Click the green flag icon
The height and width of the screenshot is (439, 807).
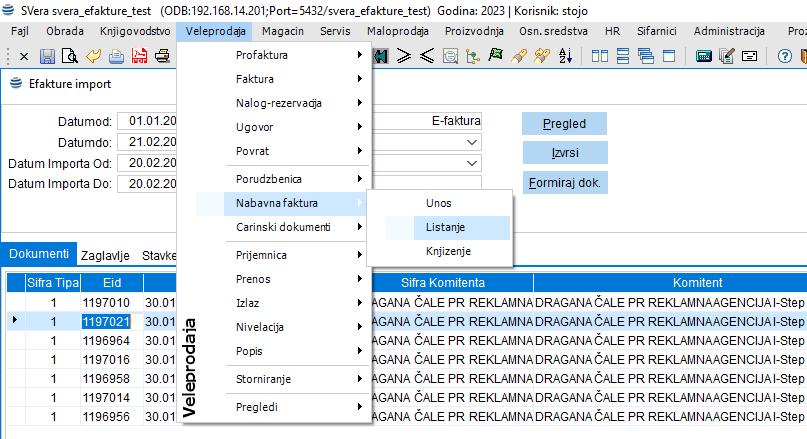point(494,55)
